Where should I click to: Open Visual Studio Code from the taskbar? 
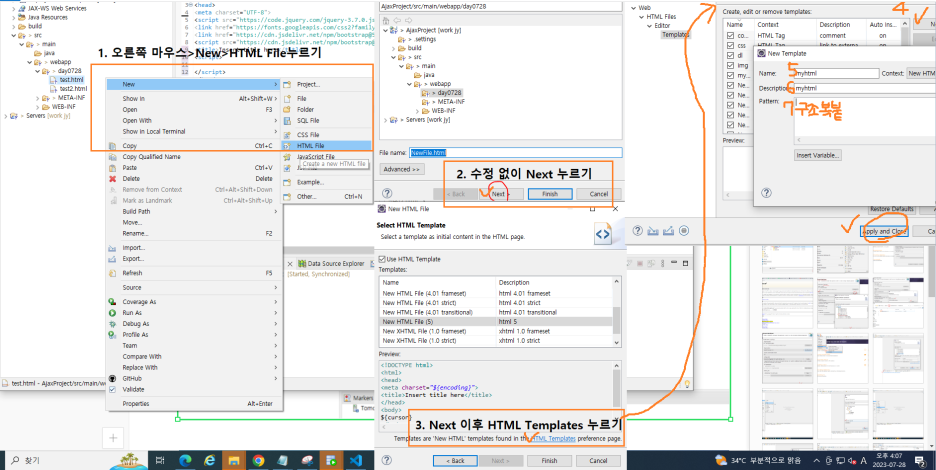(356, 460)
